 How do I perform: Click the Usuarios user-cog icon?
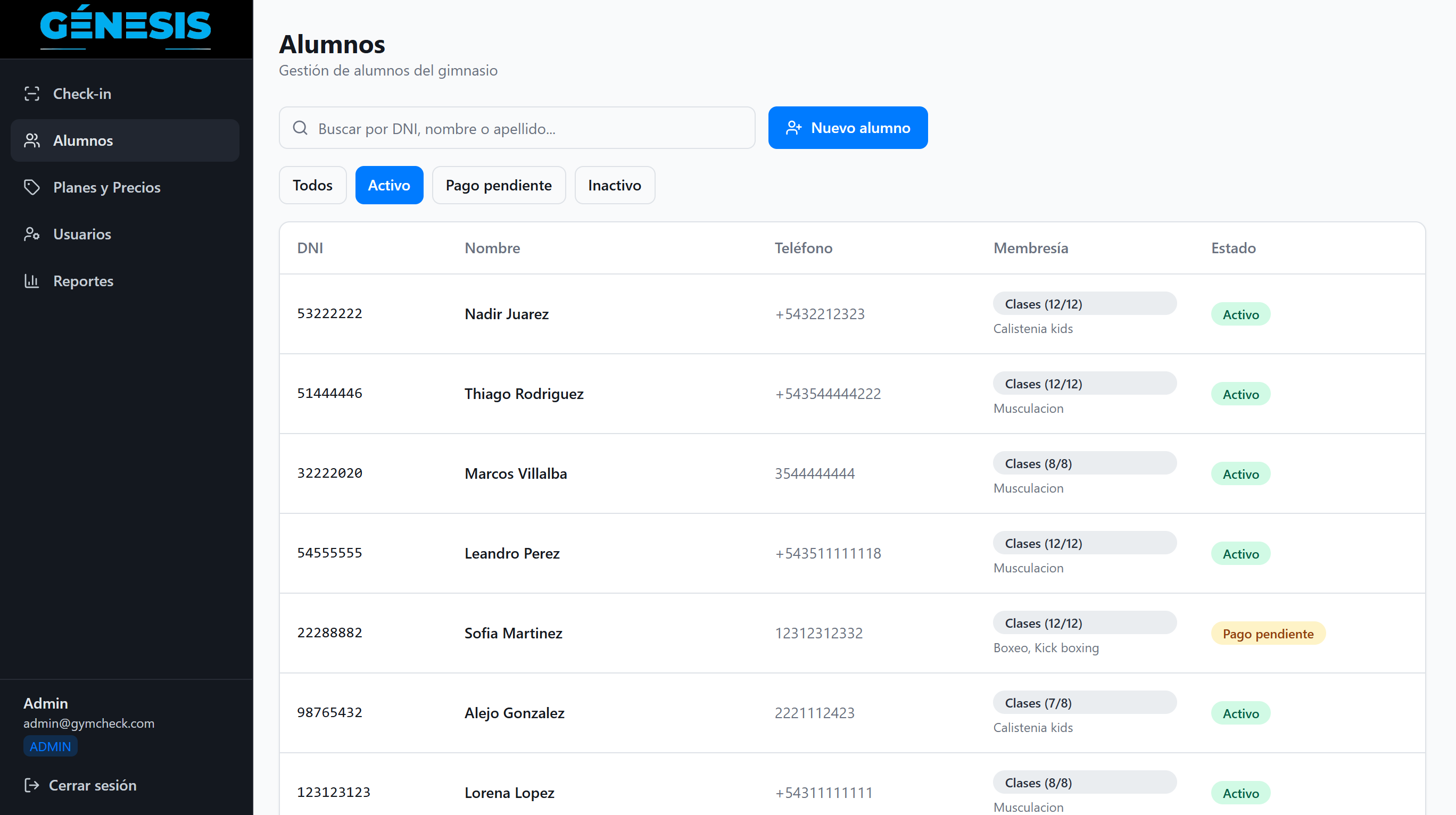tap(32, 234)
